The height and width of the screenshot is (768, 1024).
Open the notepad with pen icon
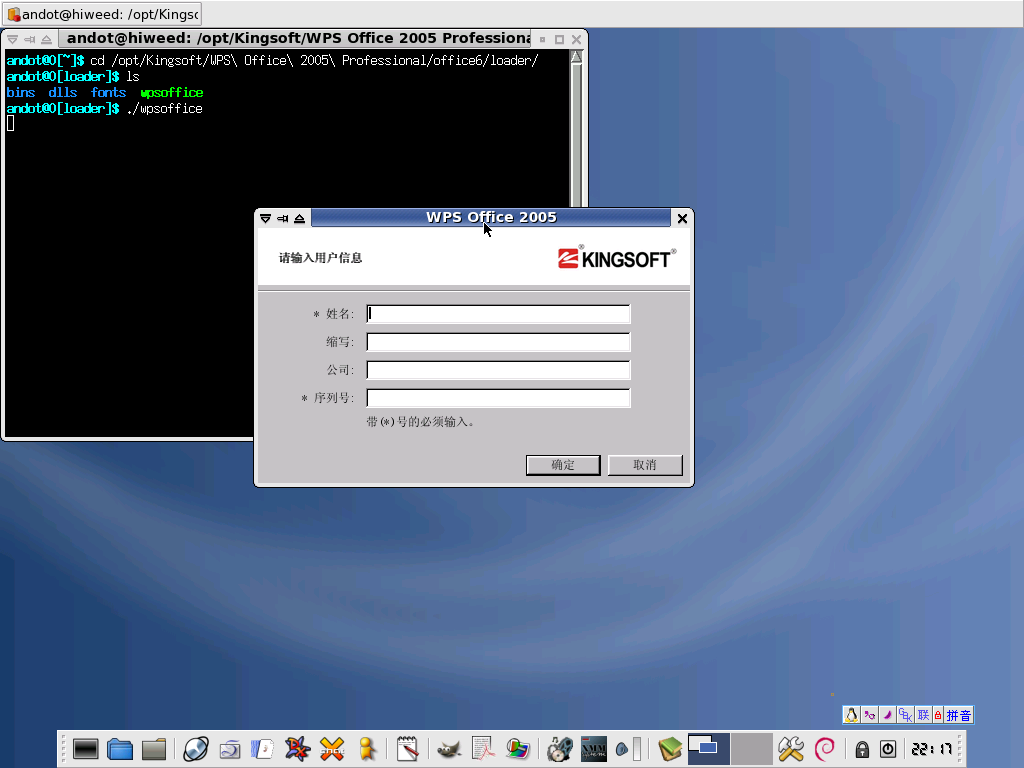408,749
